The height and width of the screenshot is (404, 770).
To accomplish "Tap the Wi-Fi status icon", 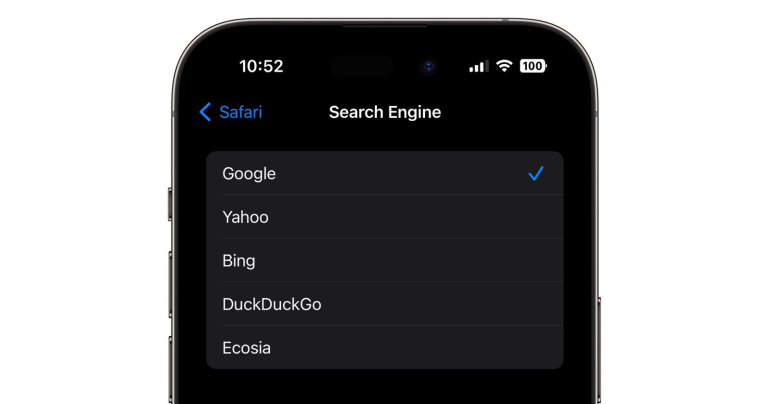I will (504, 66).
